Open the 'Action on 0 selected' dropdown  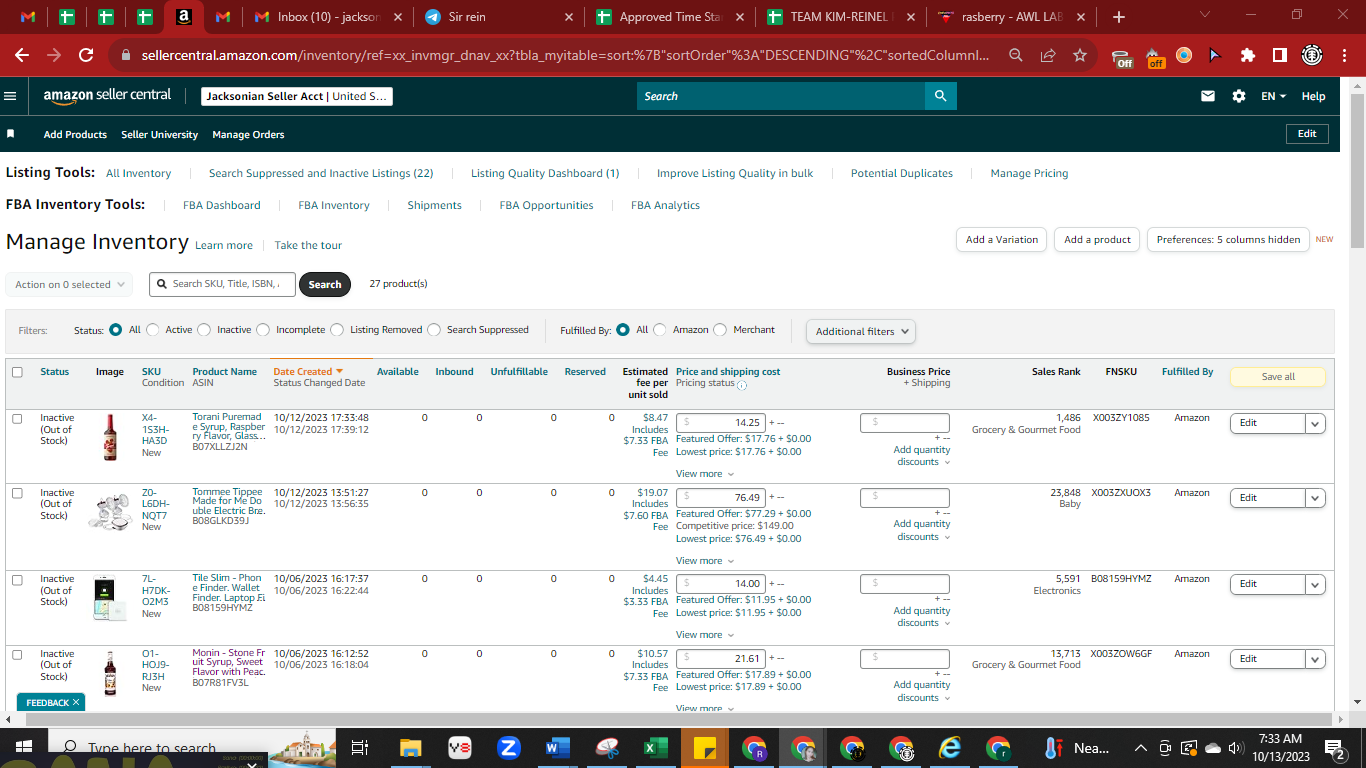69,285
